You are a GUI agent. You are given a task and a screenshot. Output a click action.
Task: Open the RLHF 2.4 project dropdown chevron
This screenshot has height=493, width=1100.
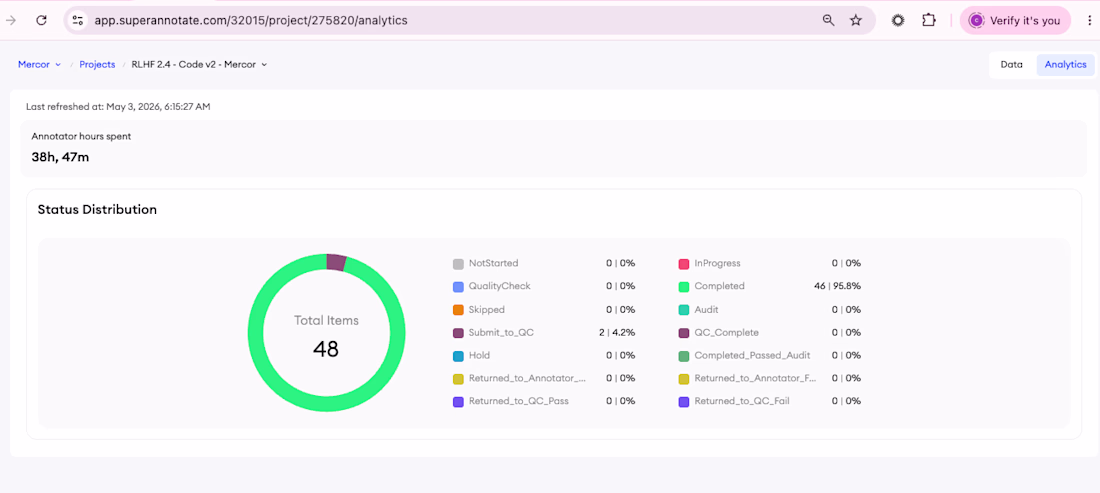[x=264, y=65]
